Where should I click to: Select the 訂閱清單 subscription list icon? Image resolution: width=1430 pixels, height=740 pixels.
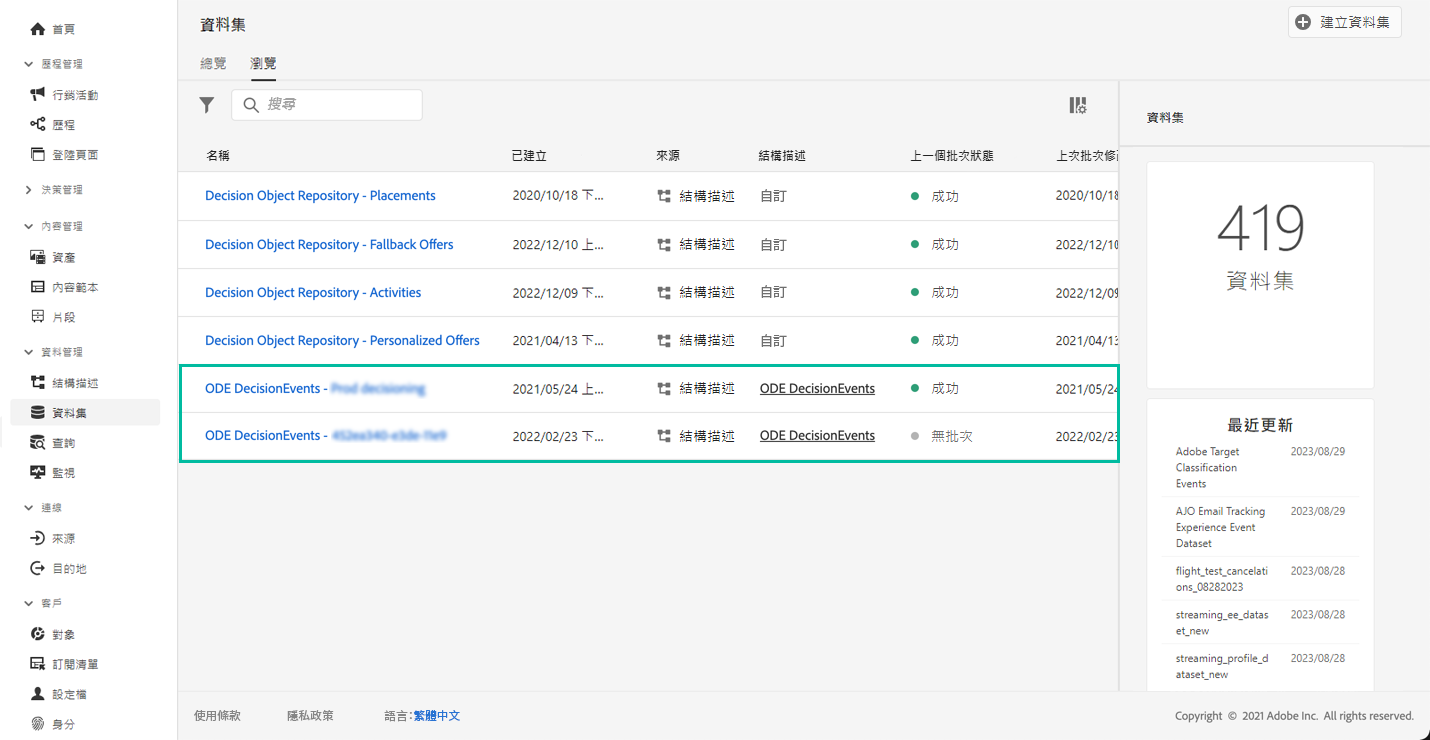38,664
